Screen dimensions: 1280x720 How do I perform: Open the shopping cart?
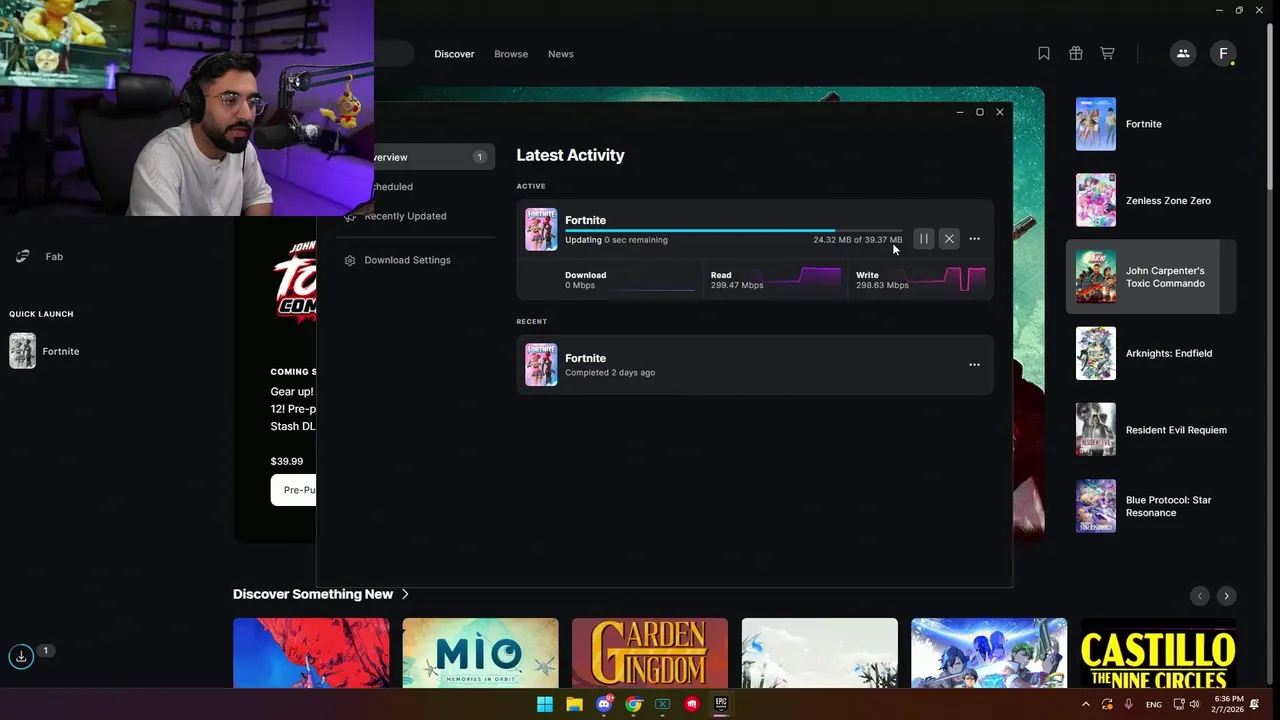(x=1107, y=54)
